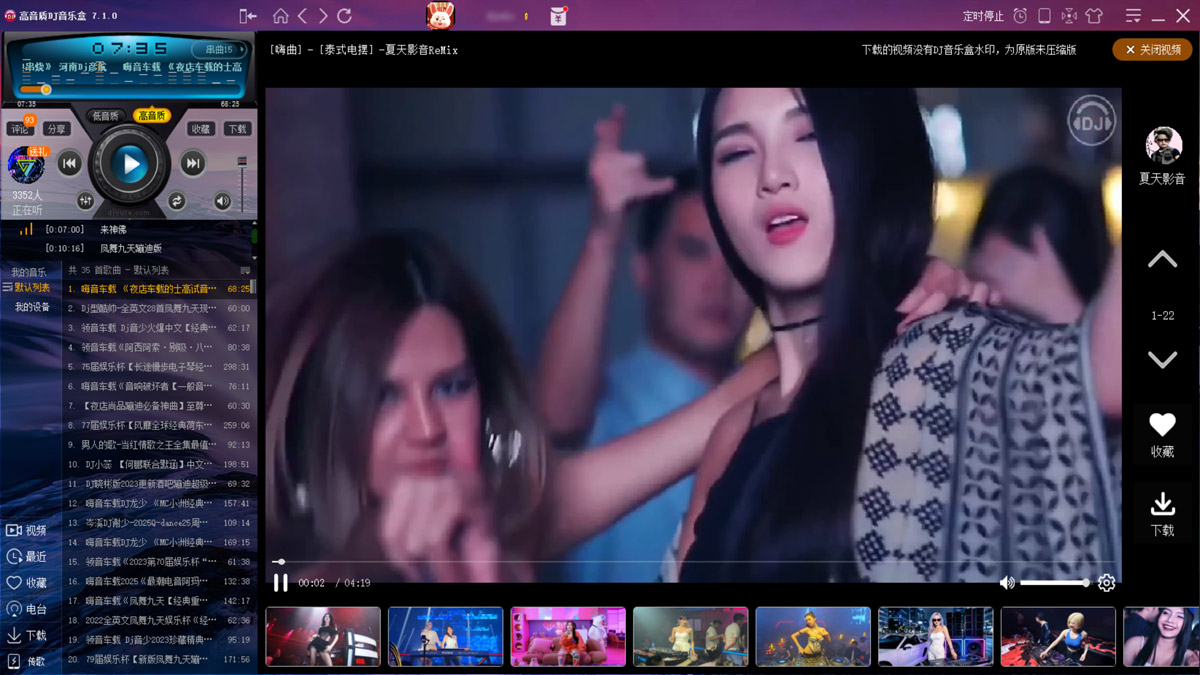Go back to the previous track
1200x675 pixels.
(69, 164)
